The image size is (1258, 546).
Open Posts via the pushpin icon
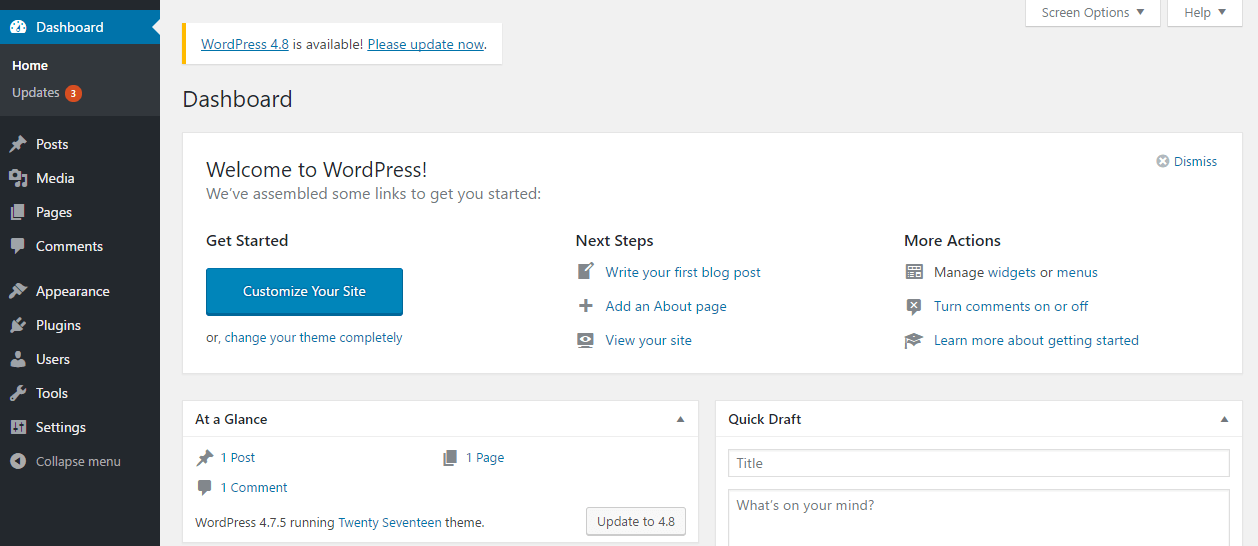(x=18, y=144)
